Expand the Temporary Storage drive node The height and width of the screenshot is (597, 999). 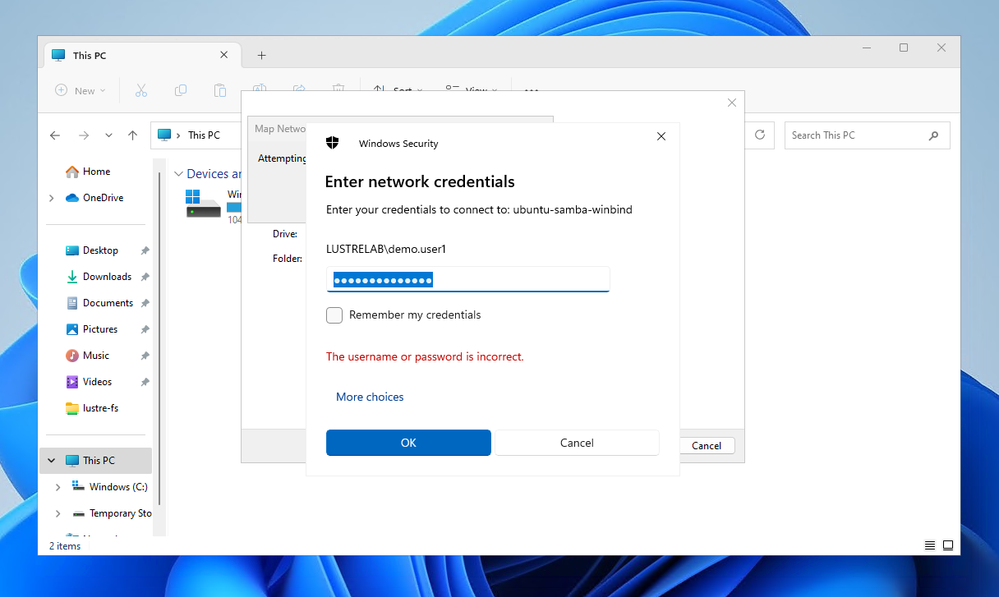pyautogui.click(x=58, y=514)
